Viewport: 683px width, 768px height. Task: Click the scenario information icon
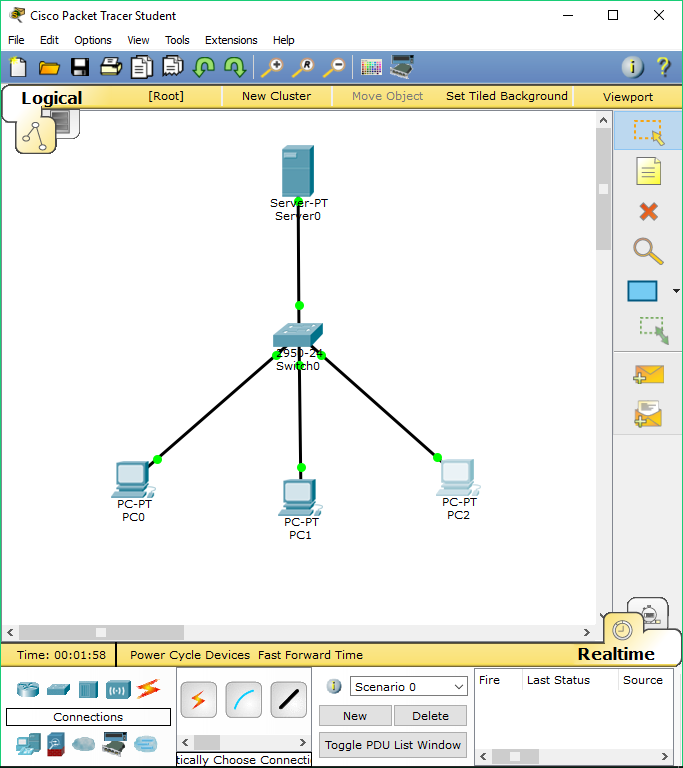pyautogui.click(x=334, y=686)
